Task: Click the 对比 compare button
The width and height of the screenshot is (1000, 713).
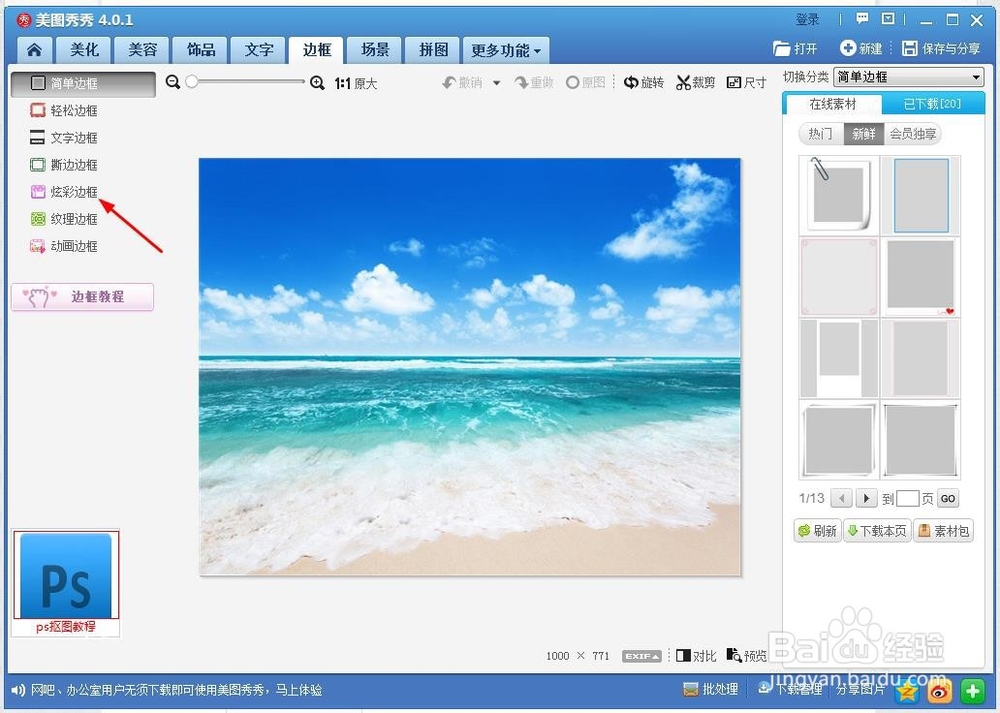Action: [696, 656]
